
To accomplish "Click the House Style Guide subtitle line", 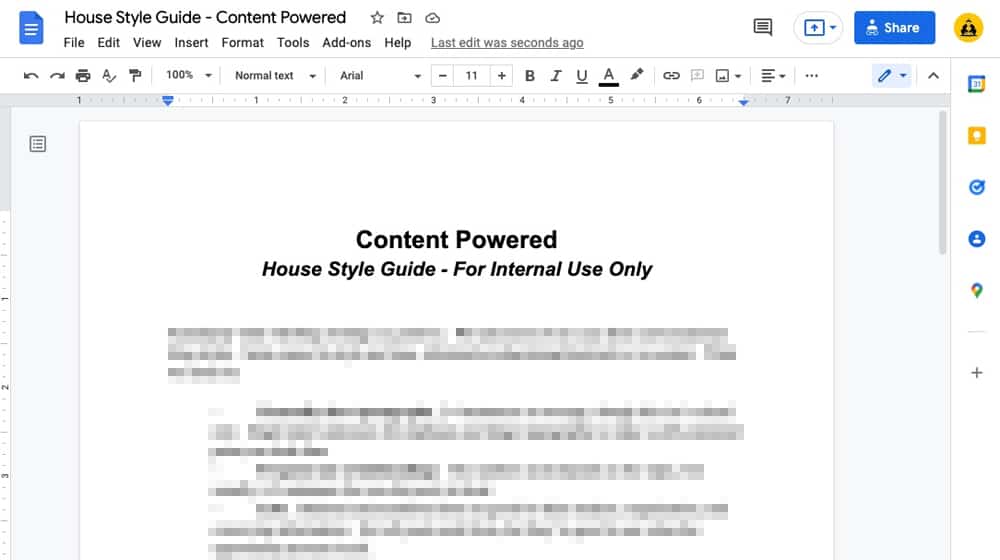I will click(x=457, y=269).
